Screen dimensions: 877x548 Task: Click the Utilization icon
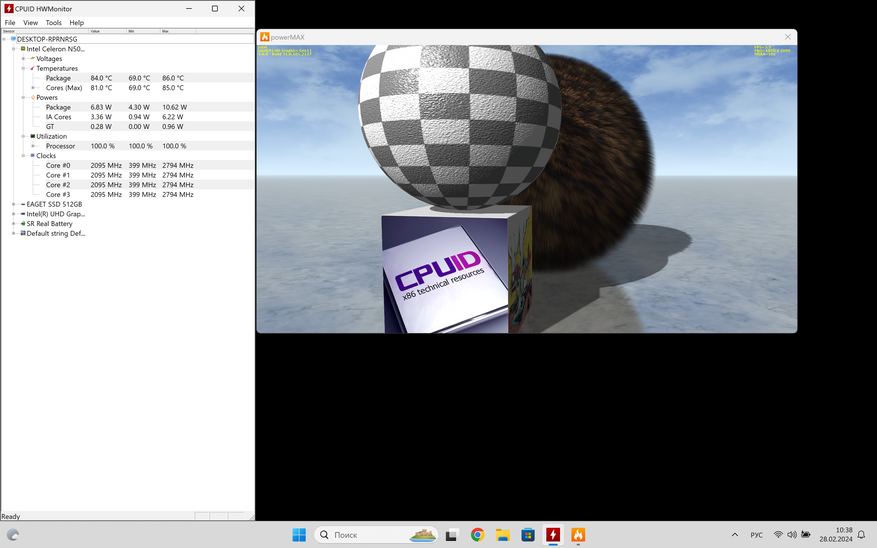click(32, 136)
